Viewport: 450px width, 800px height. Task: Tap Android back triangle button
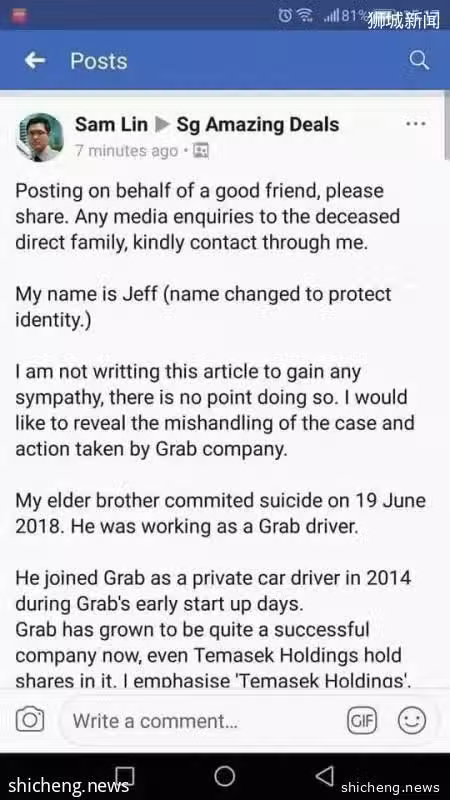click(x=325, y=776)
